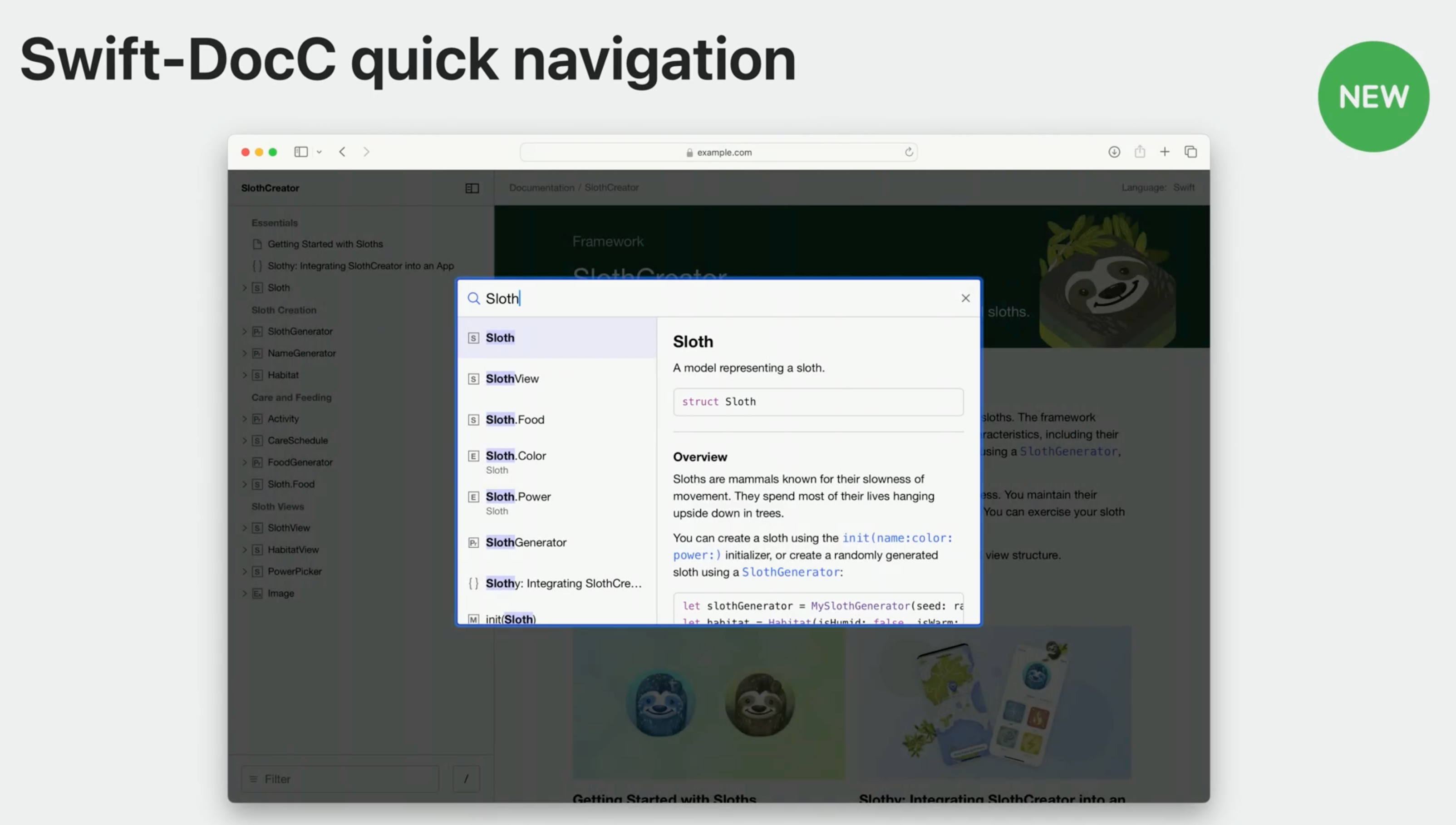
Task: Expand the CareSchedule disclosure chevron
Action: [x=245, y=440]
